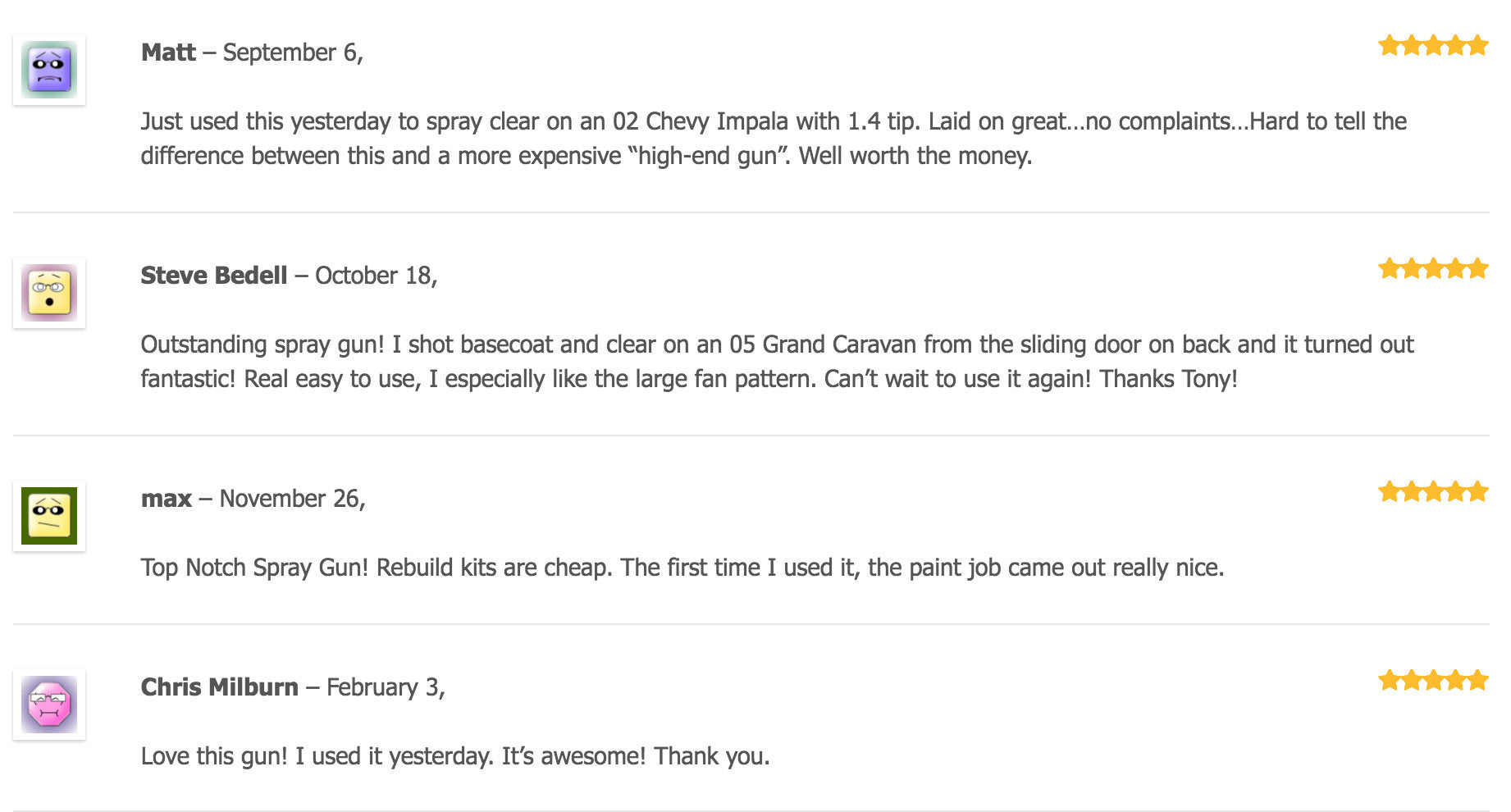Click the November 26 review date

293,500
